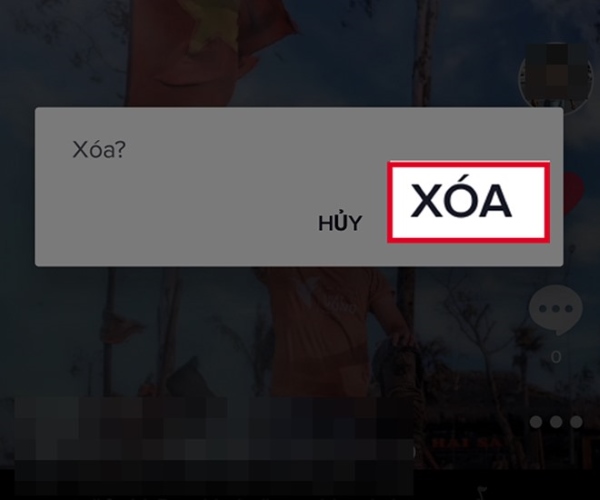The height and width of the screenshot is (500, 600).
Task: Cancel the dialog with HỦY
Action: 340,223
